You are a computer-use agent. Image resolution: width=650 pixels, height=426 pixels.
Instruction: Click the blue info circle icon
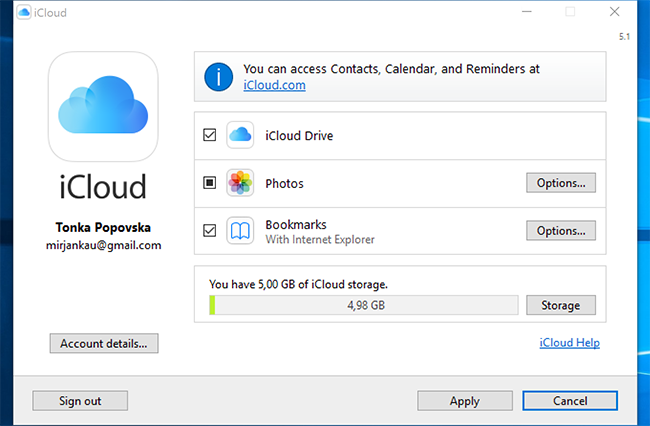point(218,77)
